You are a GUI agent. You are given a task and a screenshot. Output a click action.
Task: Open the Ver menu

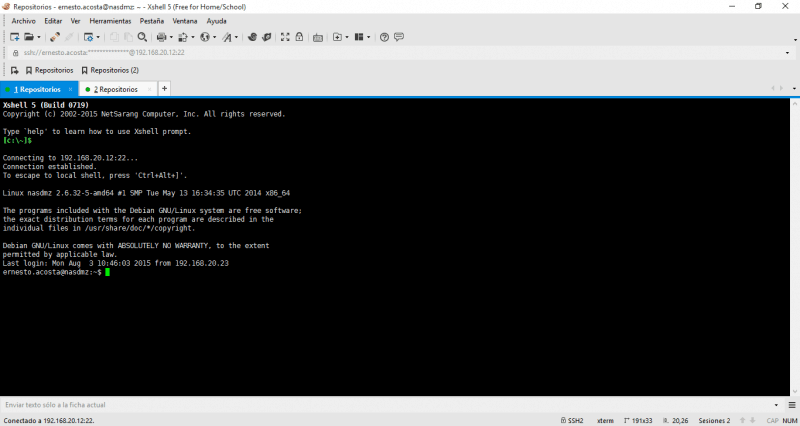pyautogui.click(x=76, y=21)
